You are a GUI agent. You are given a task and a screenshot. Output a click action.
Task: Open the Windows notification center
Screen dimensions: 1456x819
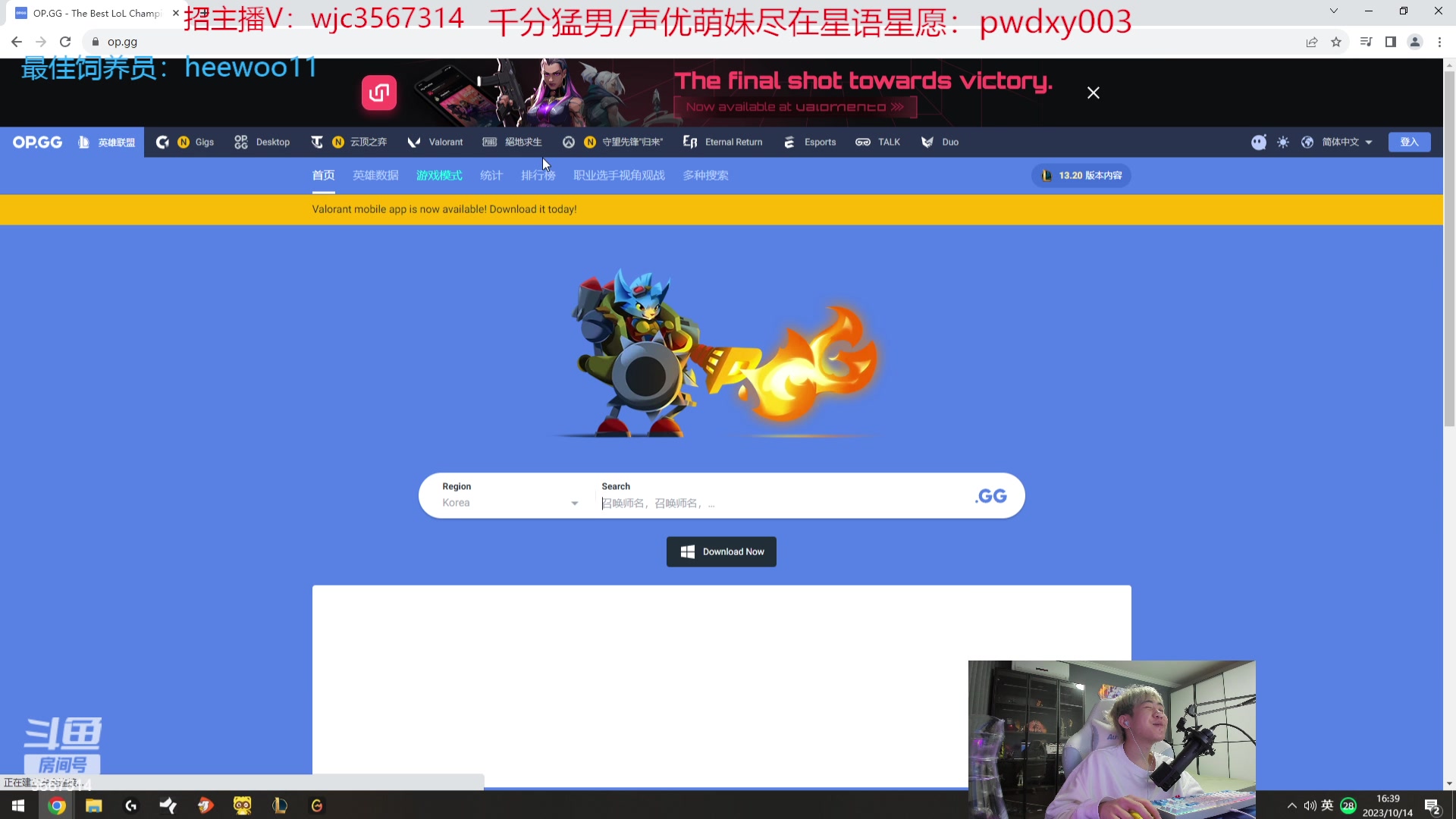pyautogui.click(x=1432, y=806)
